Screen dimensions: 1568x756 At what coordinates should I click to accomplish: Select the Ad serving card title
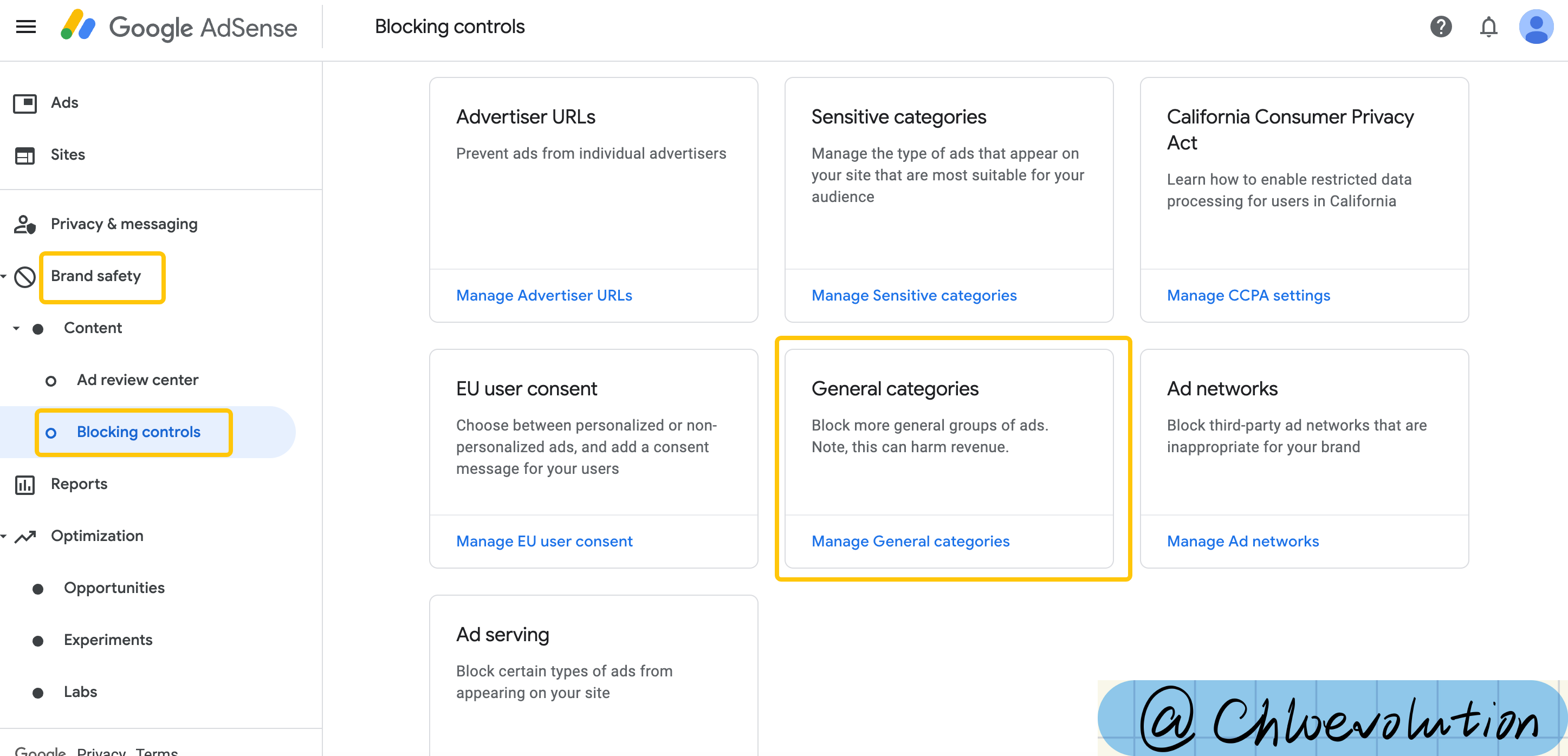502,635
